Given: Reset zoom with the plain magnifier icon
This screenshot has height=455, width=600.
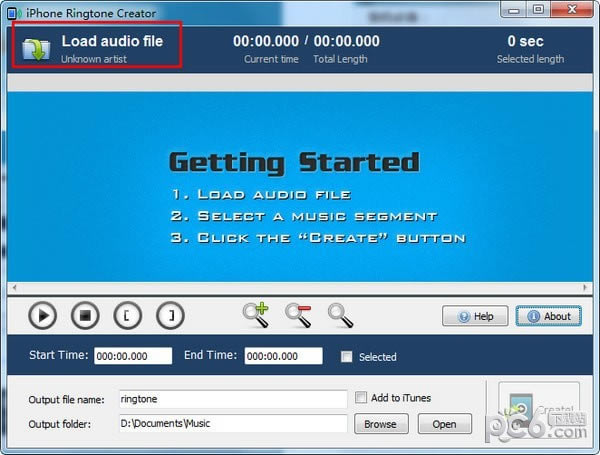Looking at the screenshot, I should (340, 316).
